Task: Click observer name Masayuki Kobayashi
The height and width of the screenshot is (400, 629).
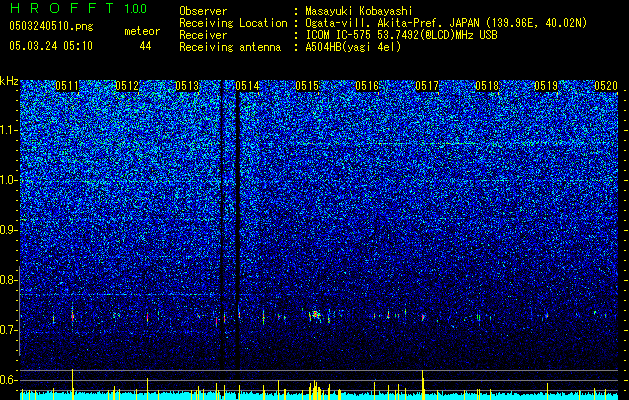Action: tap(359, 11)
